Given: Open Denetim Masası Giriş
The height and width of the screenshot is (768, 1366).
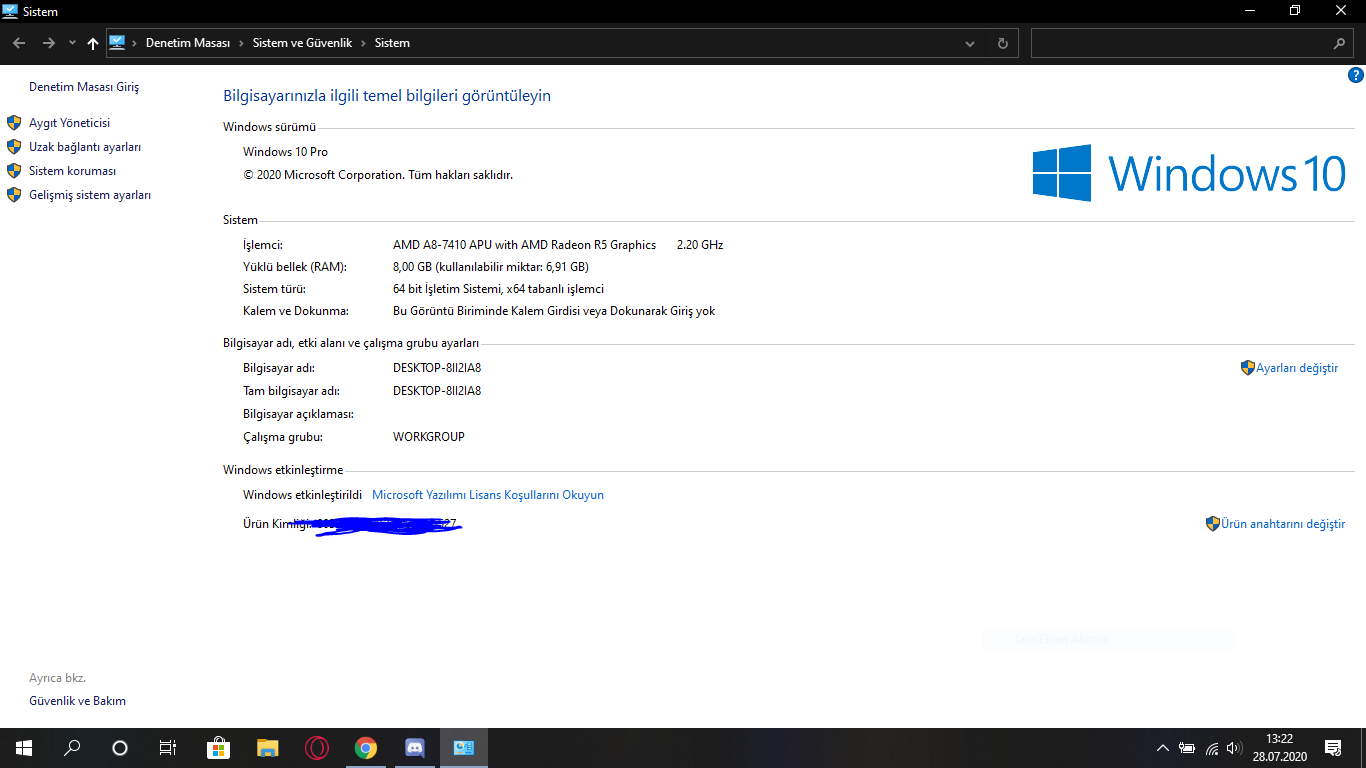Looking at the screenshot, I should (x=84, y=87).
